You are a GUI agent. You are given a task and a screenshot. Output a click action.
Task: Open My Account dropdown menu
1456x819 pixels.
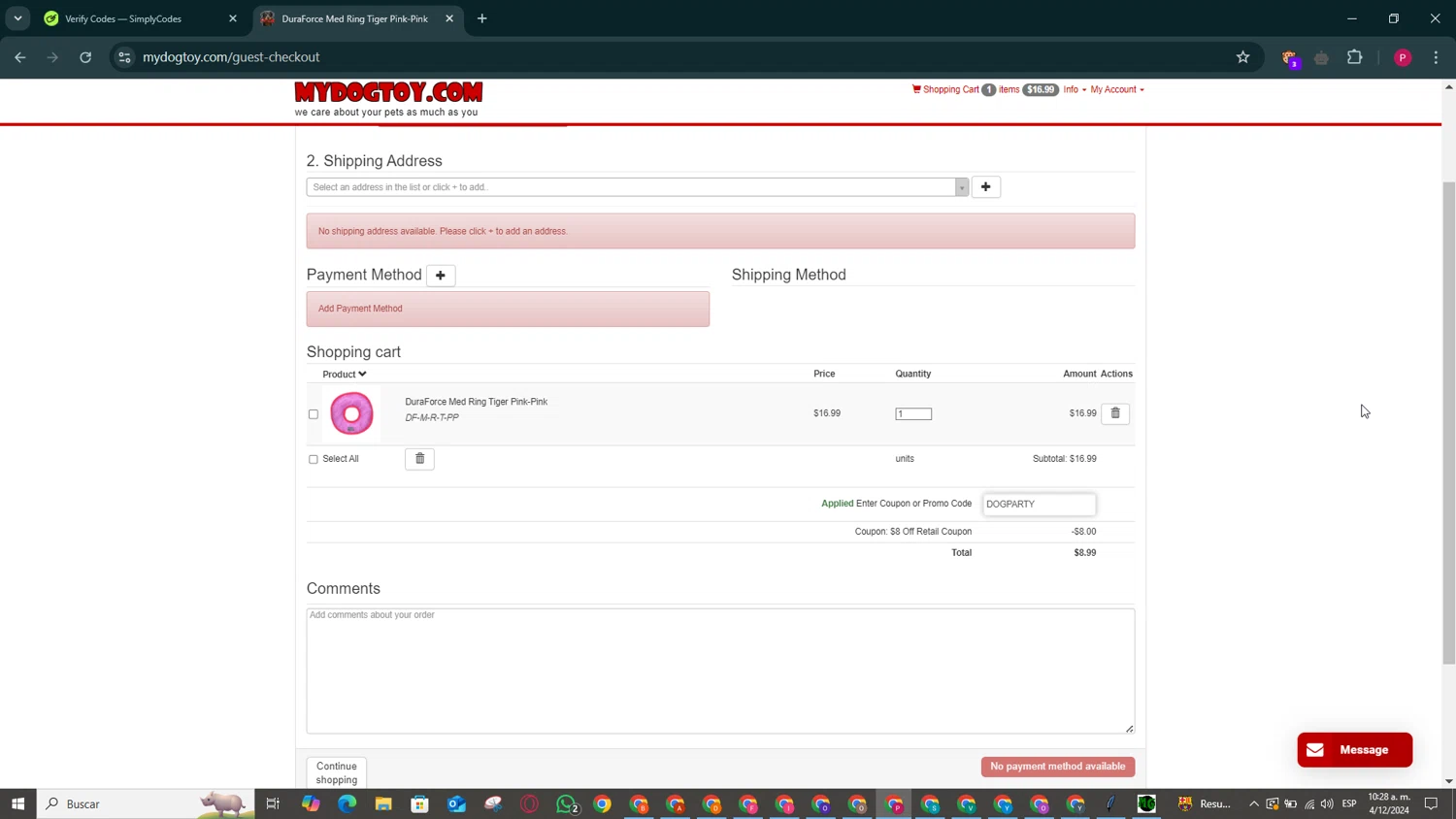click(1117, 89)
